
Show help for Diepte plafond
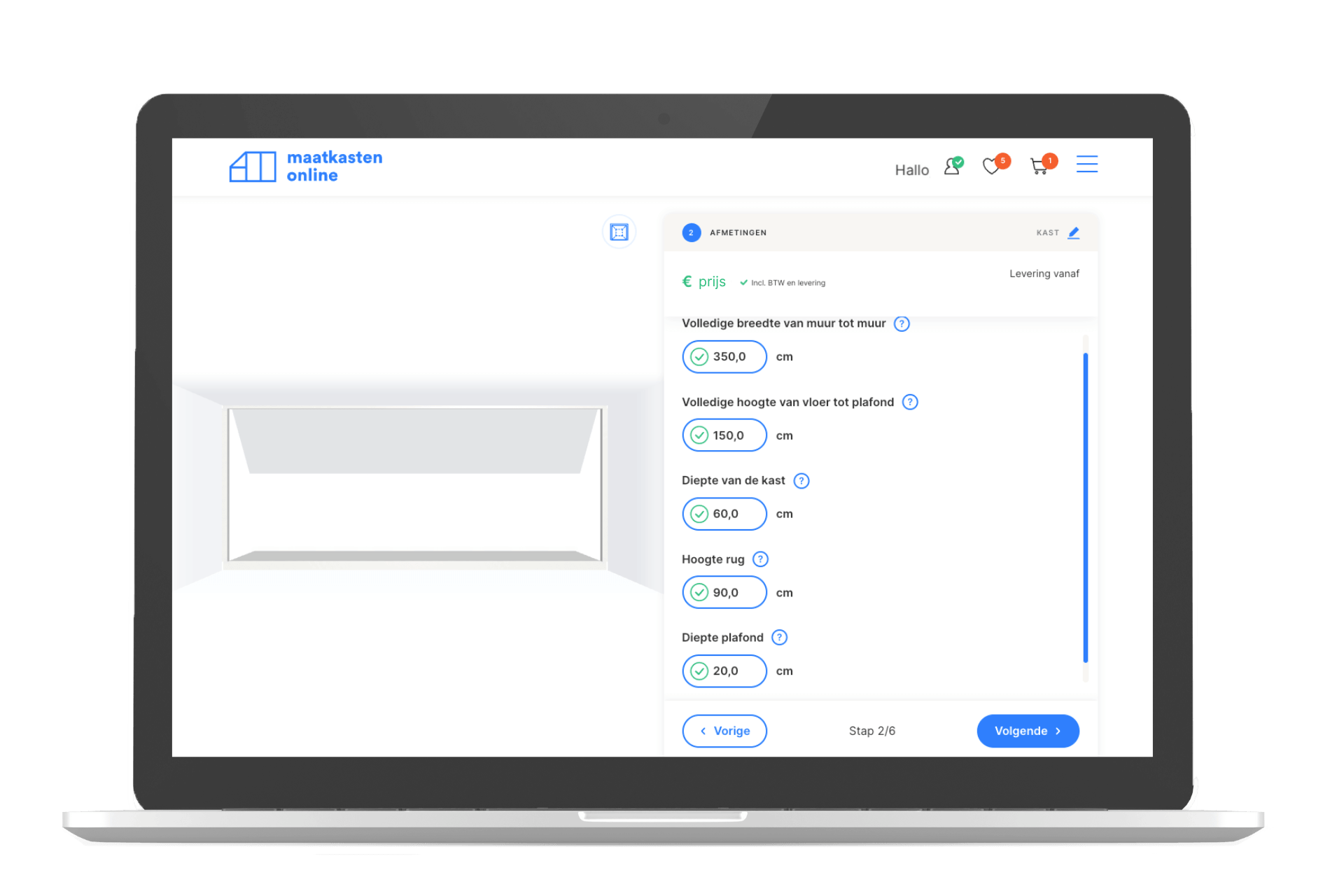pos(779,638)
